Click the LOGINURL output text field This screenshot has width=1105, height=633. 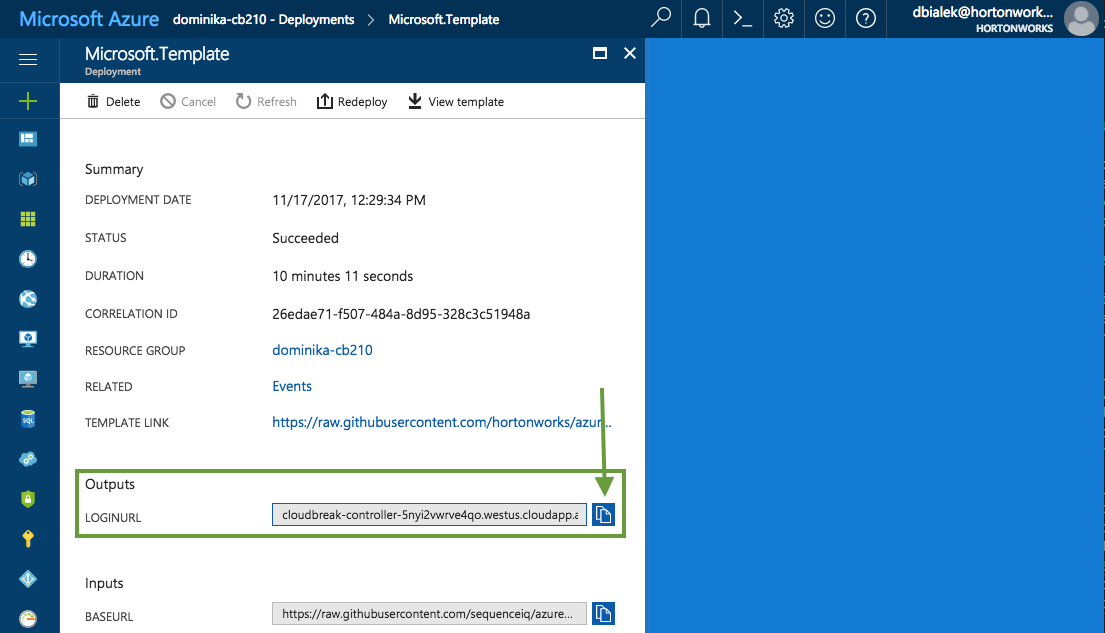[x=429, y=515]
